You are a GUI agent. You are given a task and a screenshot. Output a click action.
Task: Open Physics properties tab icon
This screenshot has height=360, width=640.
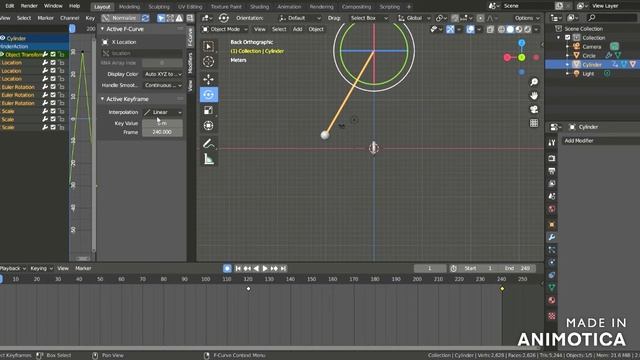[x=552, y=262]
